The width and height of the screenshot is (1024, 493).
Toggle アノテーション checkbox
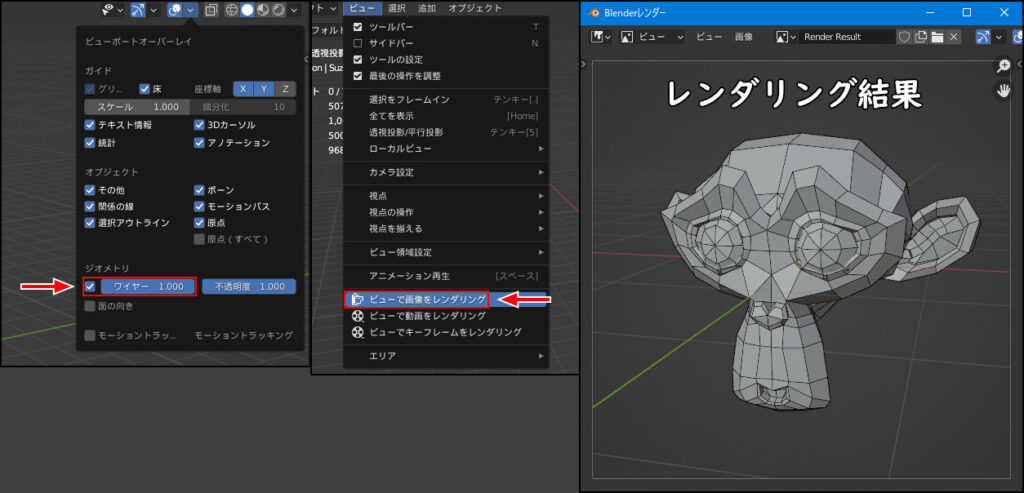[x=199, y=142]
